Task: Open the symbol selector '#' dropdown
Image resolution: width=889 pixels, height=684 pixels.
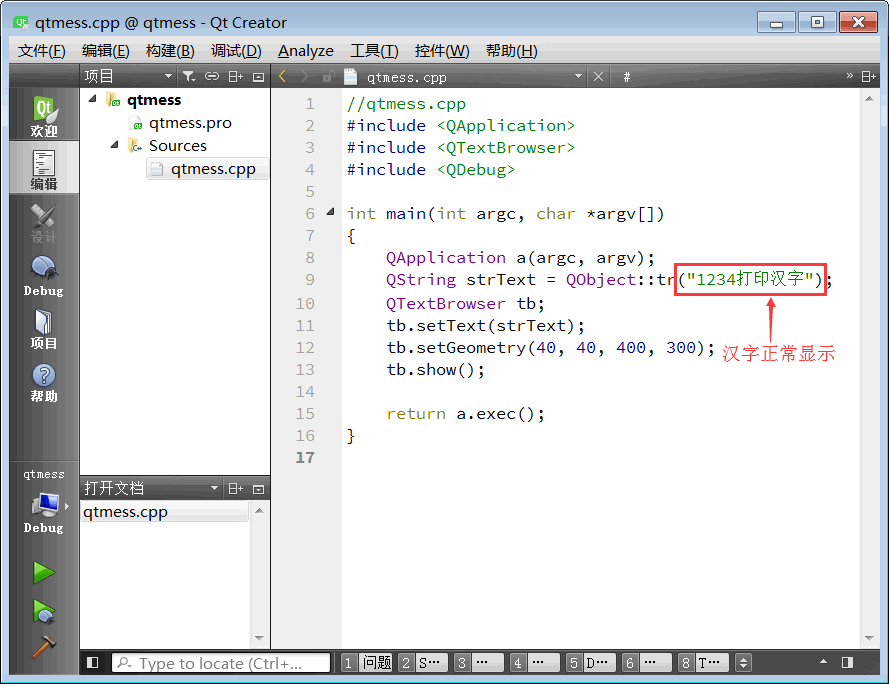Action: click(626, 77)
